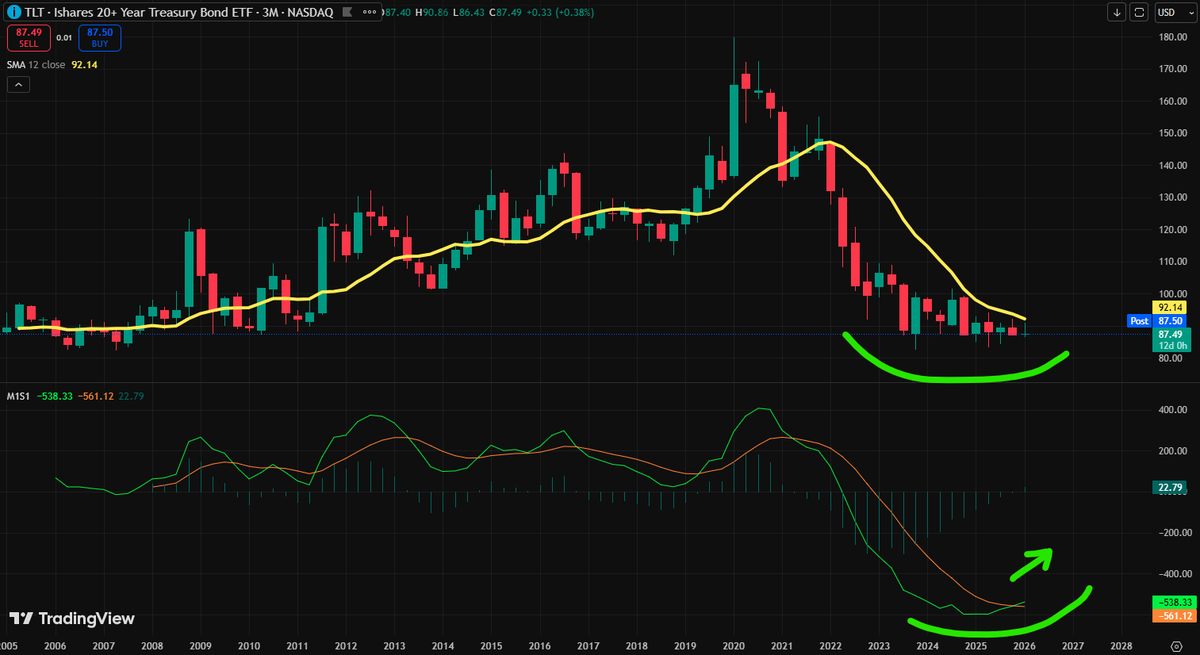
Task: Click the down-arrow button beside the fullscreen icon
Action: [x=1117, y=12]
